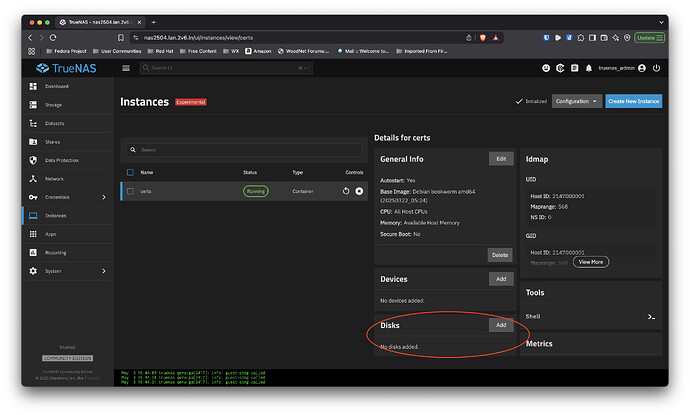Open the user account avatar icon
The width and height of the screenshot is (690, 415).
click(642, 68)
